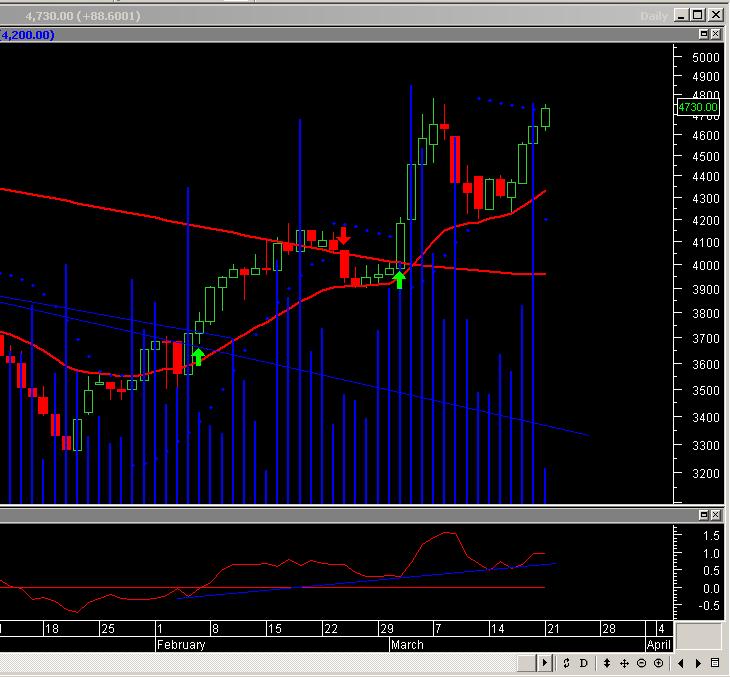The image size is (730, 677).
Task: Click the 5000 price axis label
Action: pyautogui.click(x=706, y=58)
